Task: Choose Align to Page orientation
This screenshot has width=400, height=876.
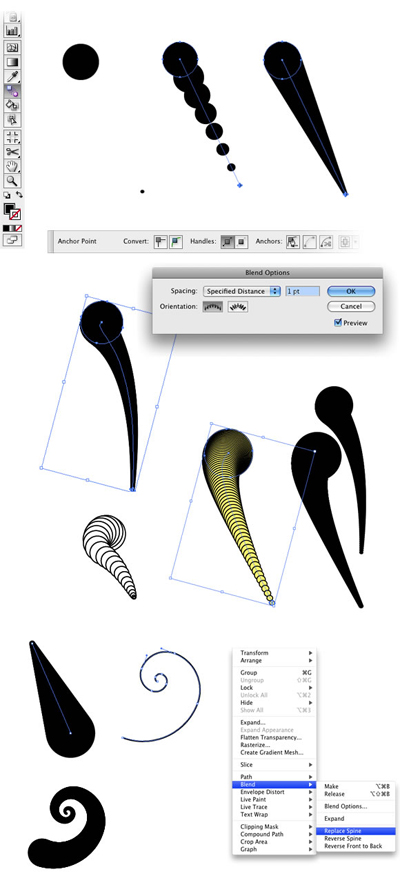Action: 212,306
